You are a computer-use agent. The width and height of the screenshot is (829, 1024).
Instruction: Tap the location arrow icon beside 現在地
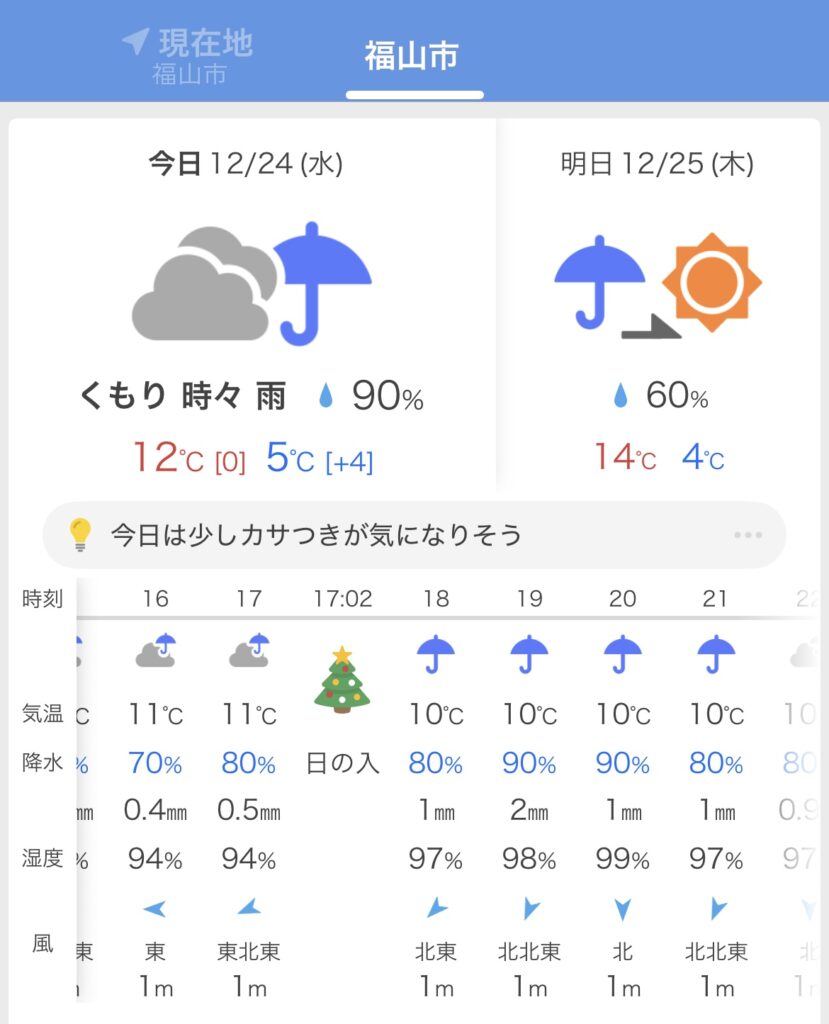135,42
